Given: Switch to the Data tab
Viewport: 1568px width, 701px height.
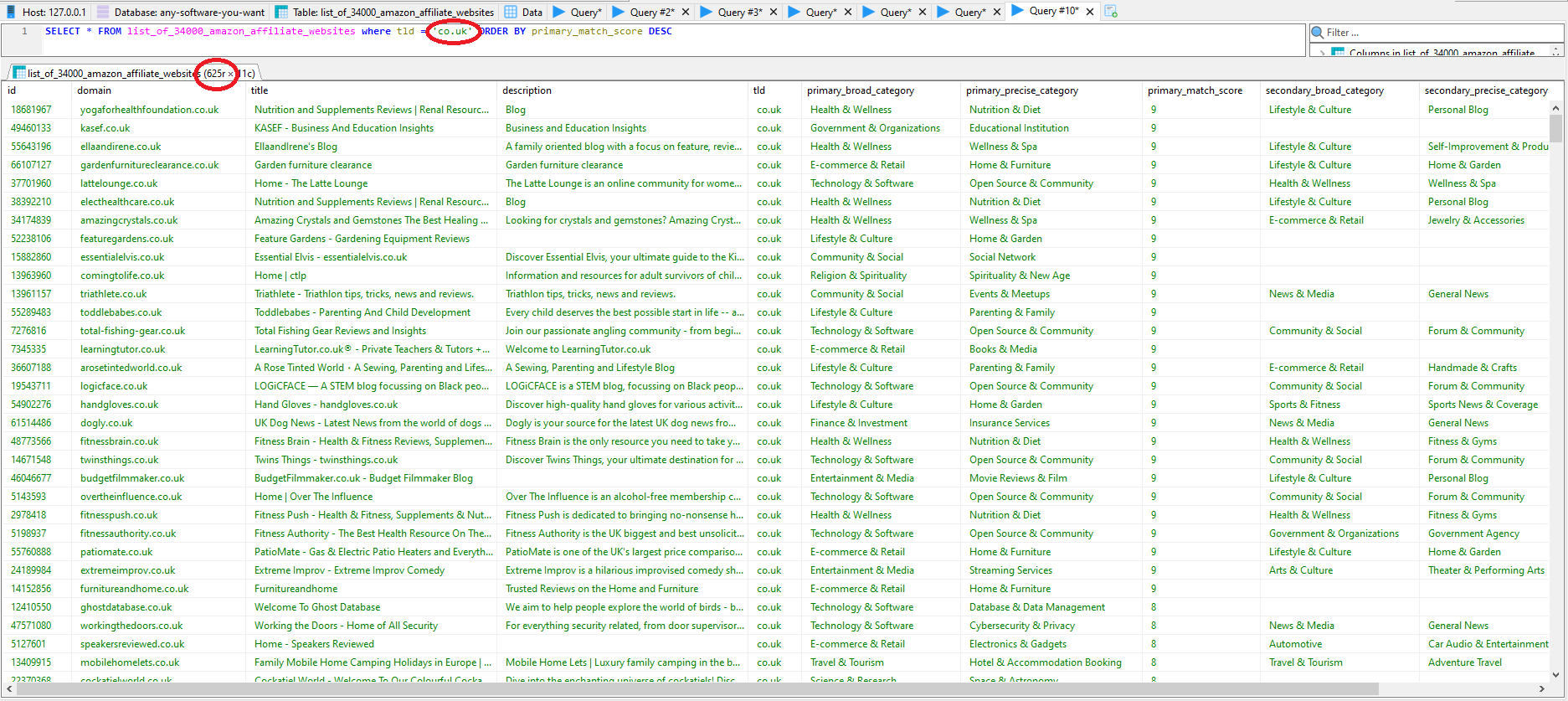Looking at the screenshot, I should [x=524, y=12].
